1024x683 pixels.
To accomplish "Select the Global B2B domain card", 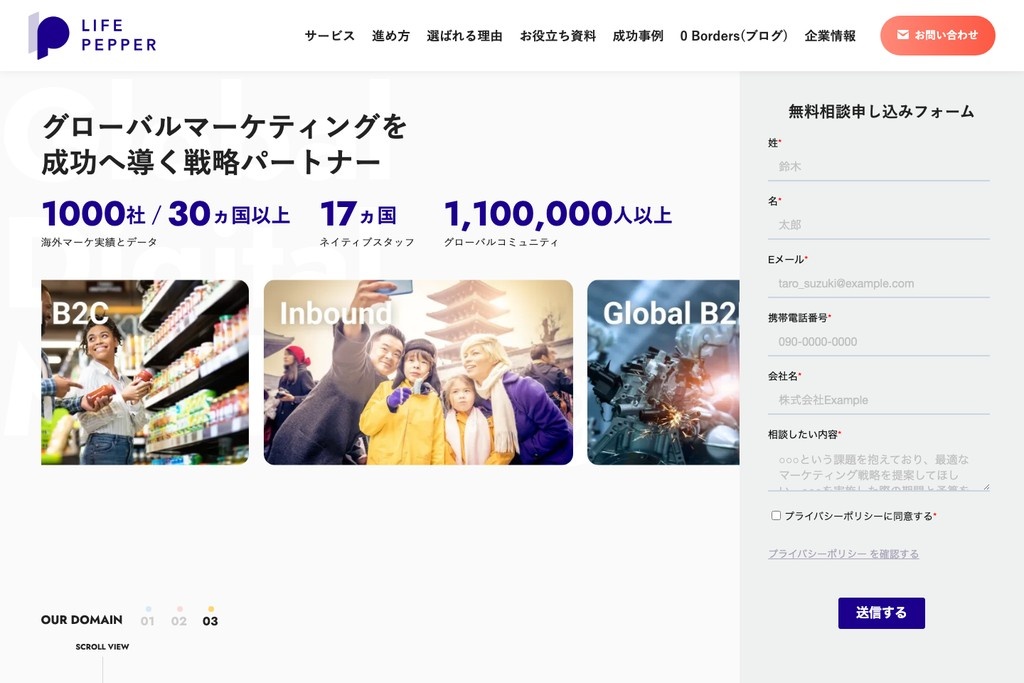I will [x=664, y=372].
